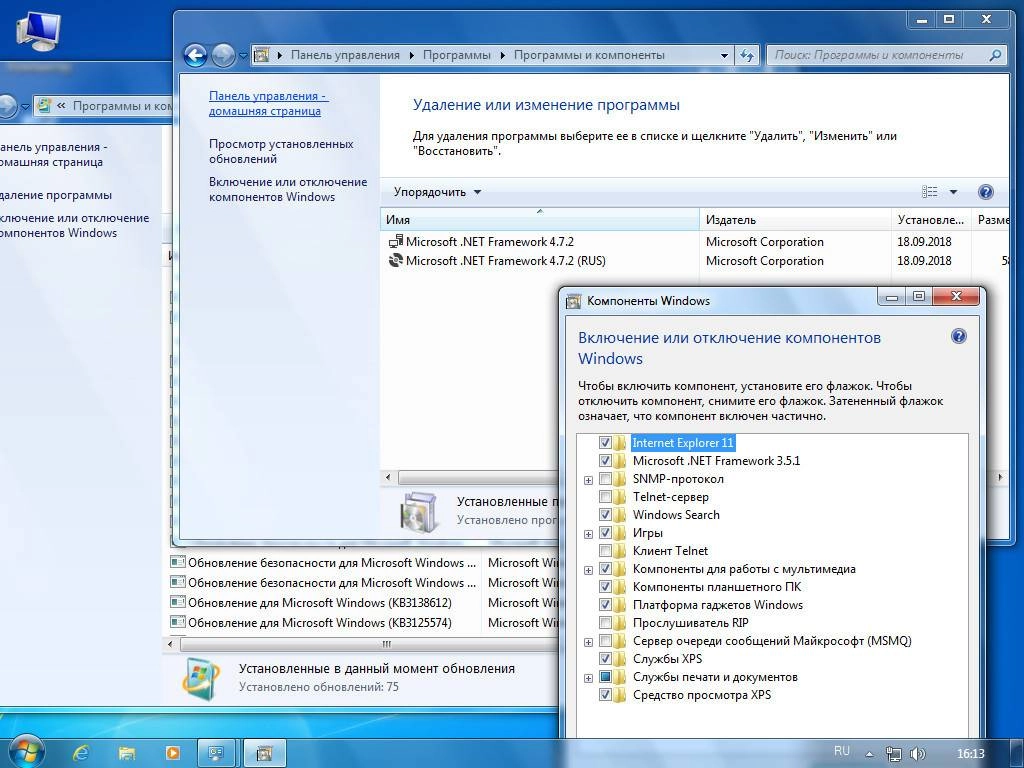
Task: Open Панель управления - домашняя страница link
Action: point(268,103)
